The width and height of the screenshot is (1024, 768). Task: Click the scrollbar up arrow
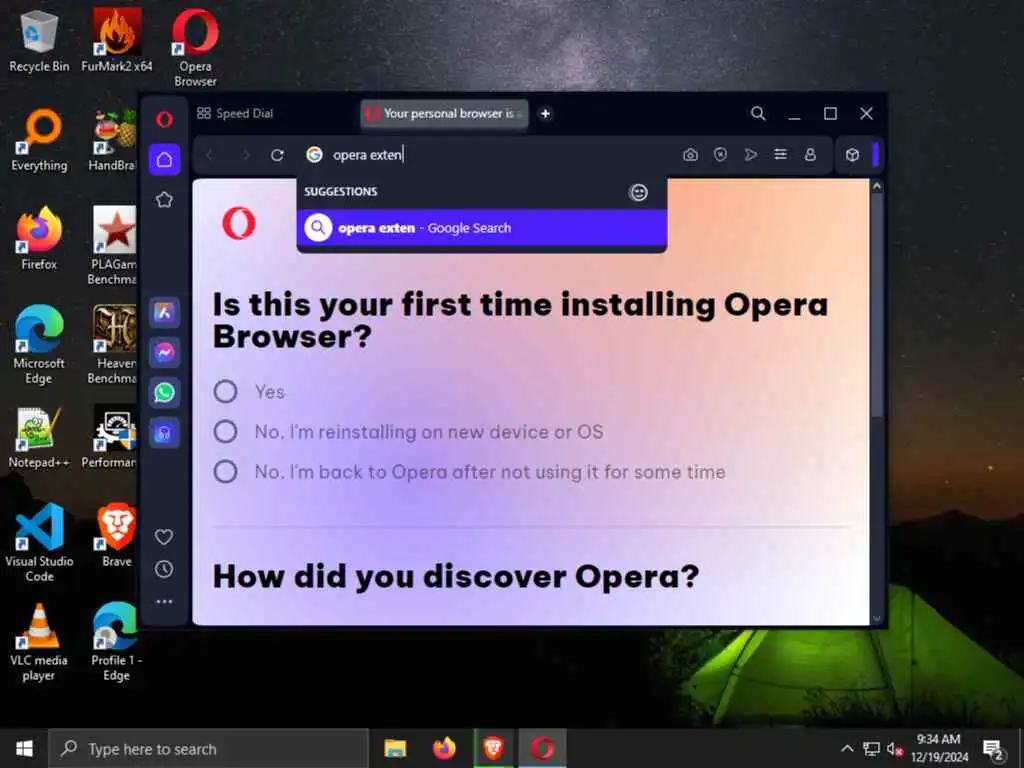[x=876, y=186]
